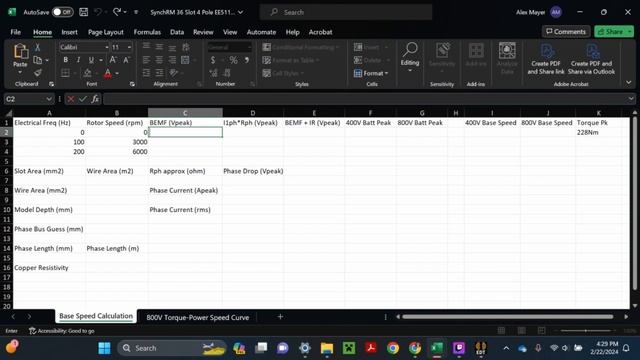Toggle Center horizontal alignment
Image resolution: width=640 pixels, height=360 pixels.
click(159, 60)
